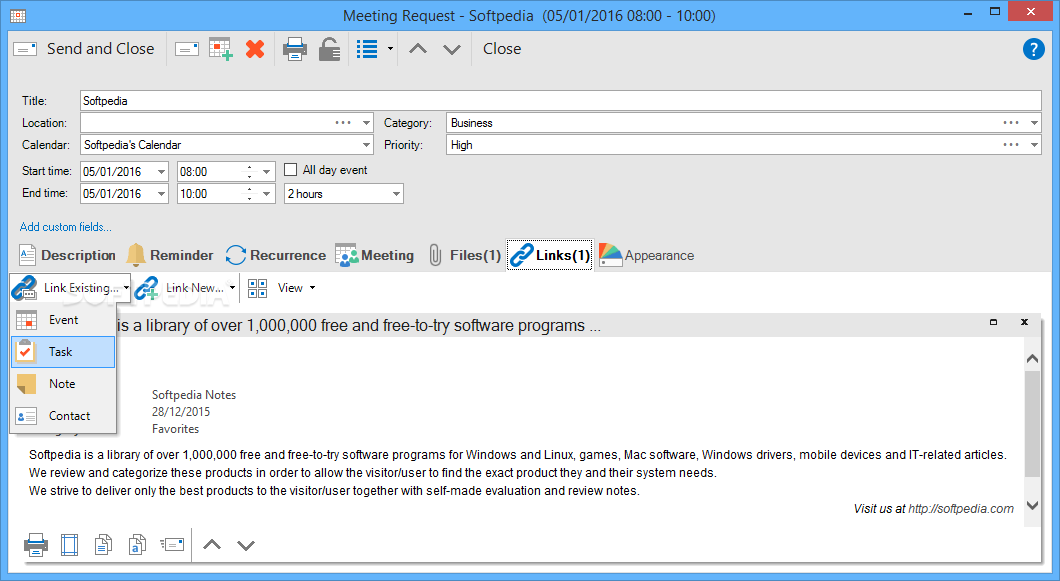Expand the Location dropdown
This screenshot has width=1060, height=581.
(x=366, y=123)
